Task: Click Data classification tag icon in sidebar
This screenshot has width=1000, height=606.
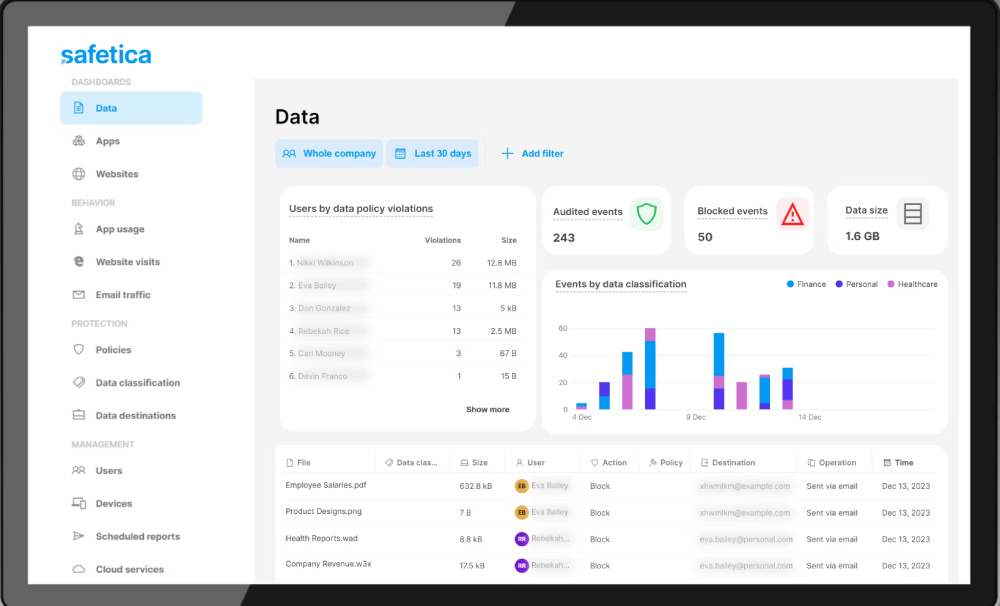Action: point(79,383)
